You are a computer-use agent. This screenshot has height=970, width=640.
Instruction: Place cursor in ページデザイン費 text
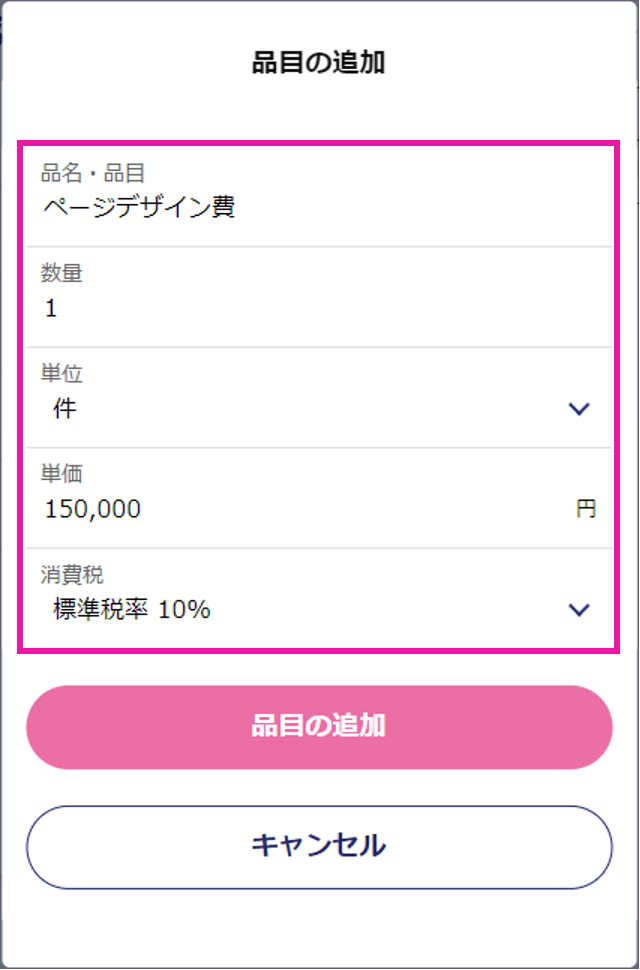(x=139, y=208)
